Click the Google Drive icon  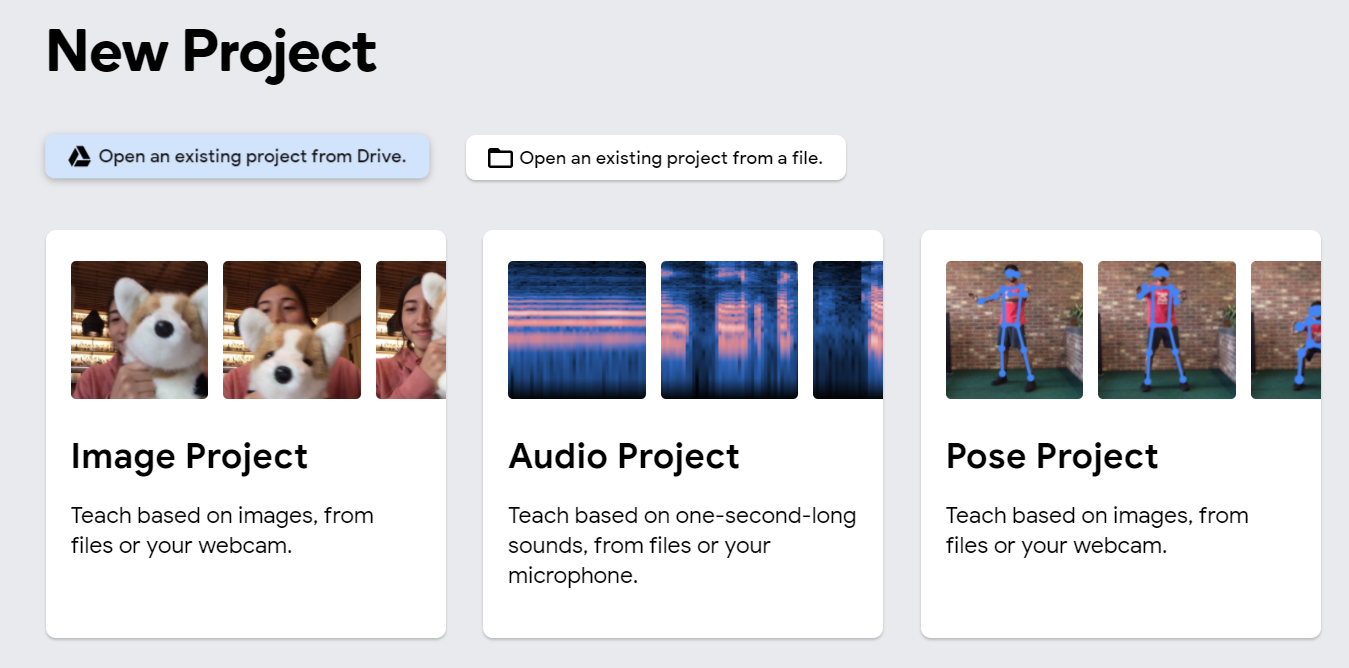click(79, 157)
